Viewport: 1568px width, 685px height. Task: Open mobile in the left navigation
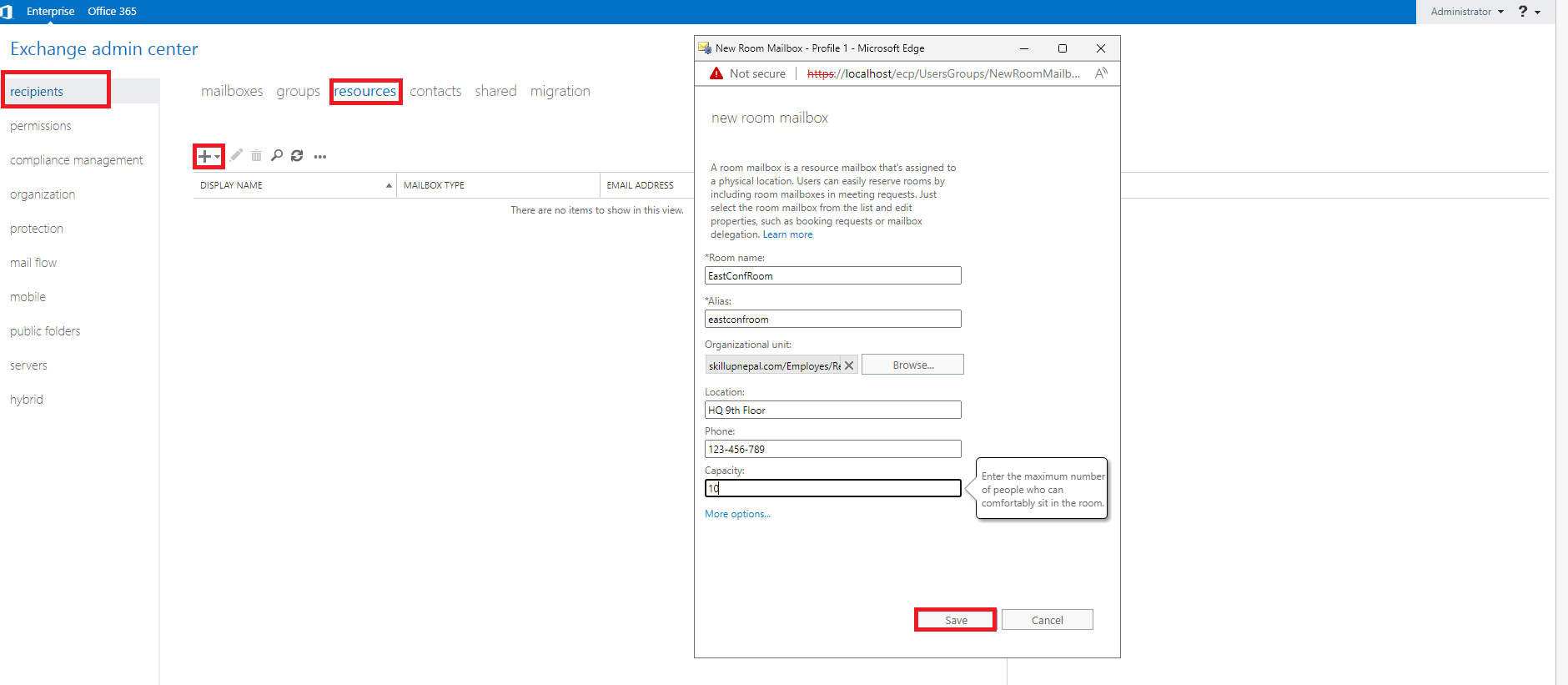pos(28,297)
